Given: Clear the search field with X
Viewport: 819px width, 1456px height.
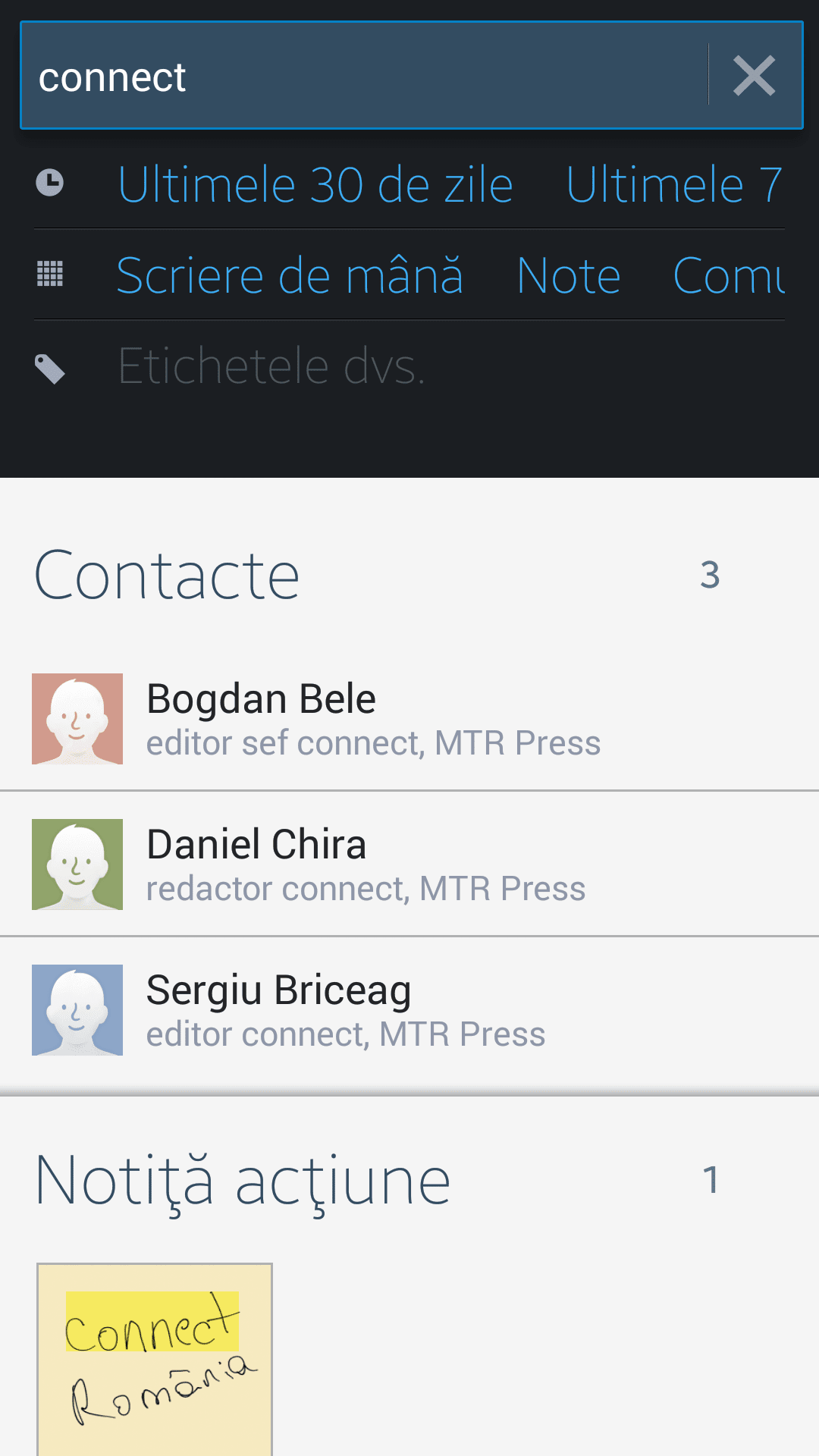Looking at the screenshot, I should [x=754, y=76].
